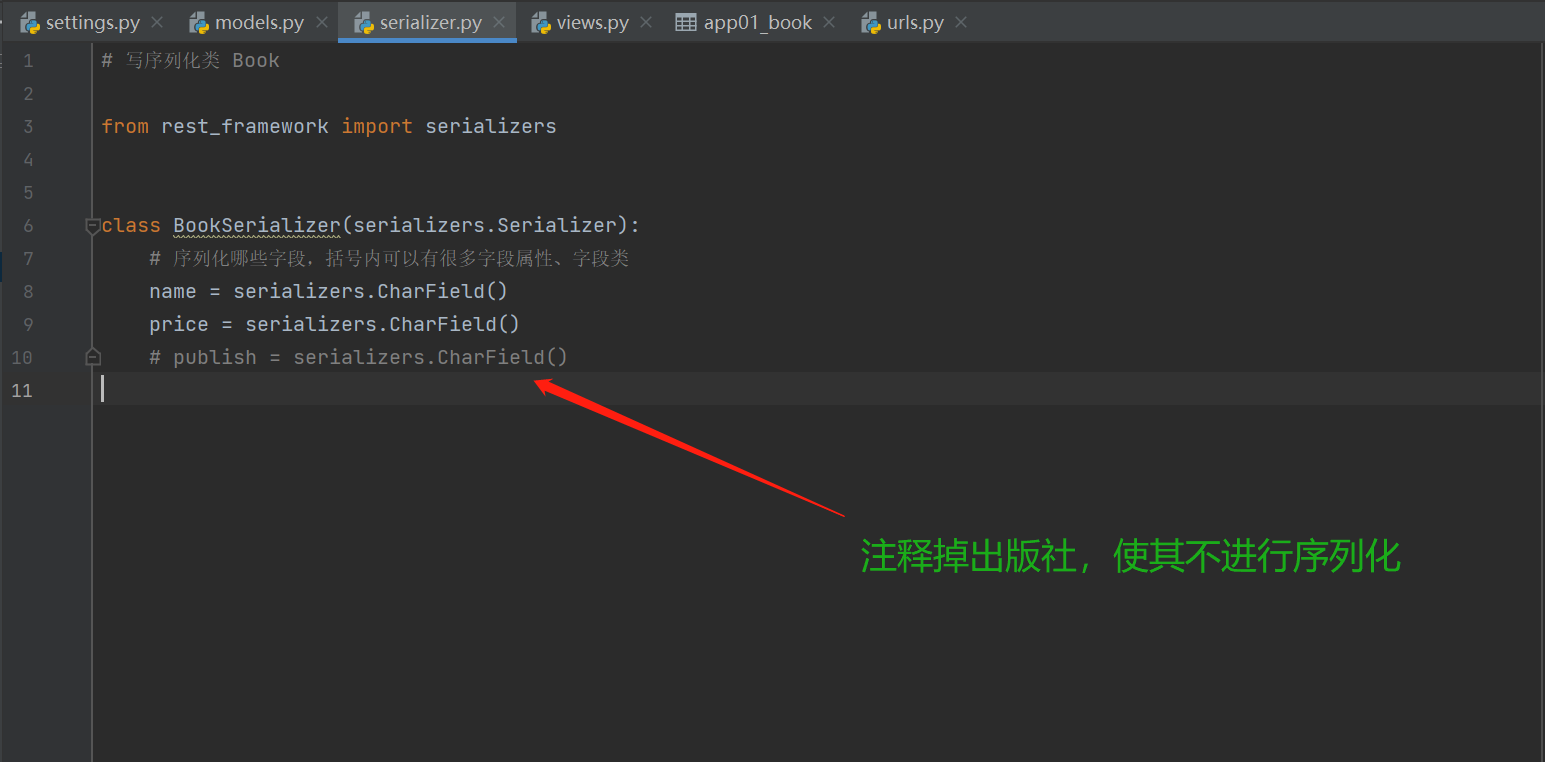This screenshot has height=762, width=1545.
Task: Click the comment "# 写序列化类 Book"
Action: click(x=190, y=60)
